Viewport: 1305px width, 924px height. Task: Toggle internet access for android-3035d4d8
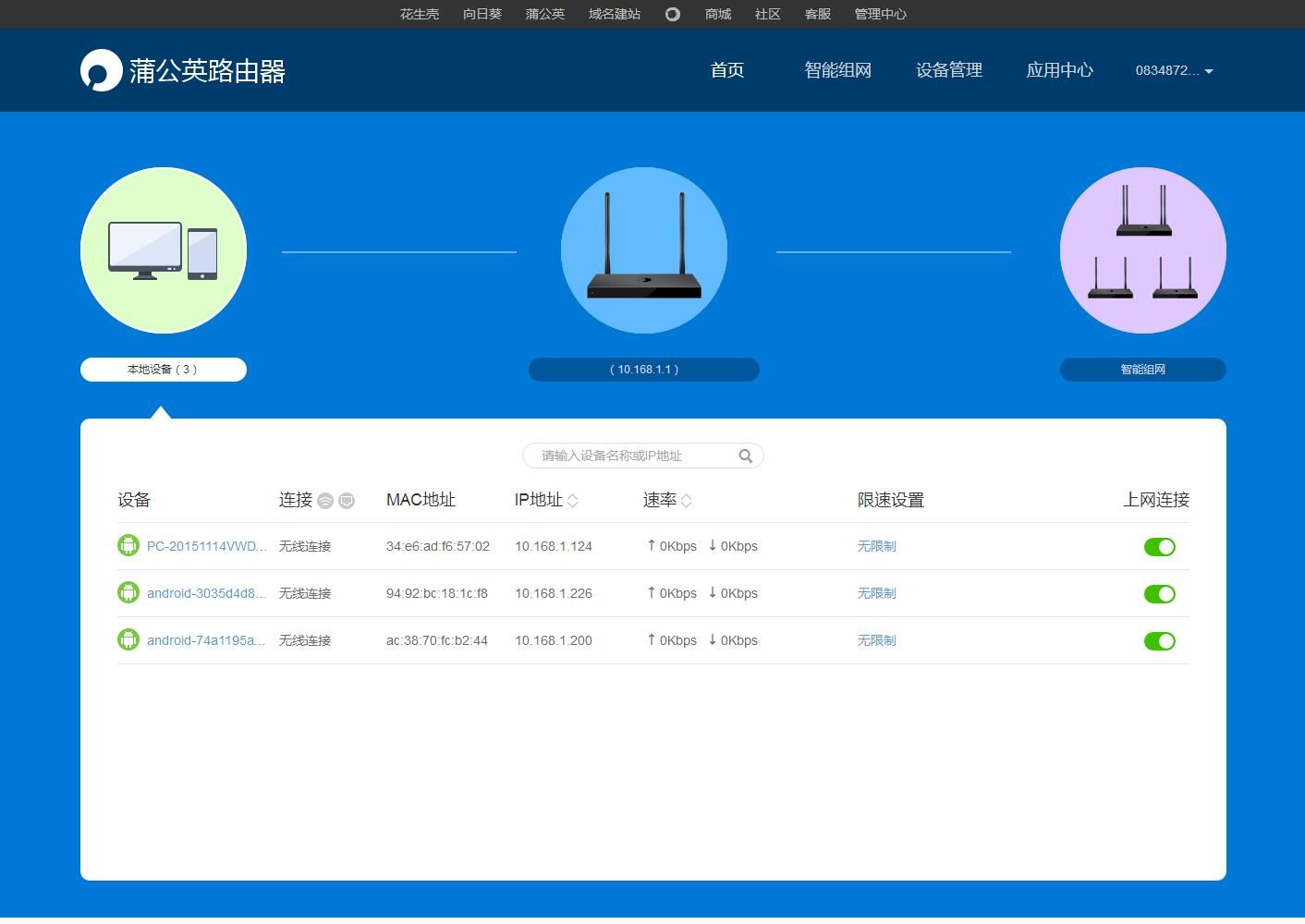[x=1160, y=594]
